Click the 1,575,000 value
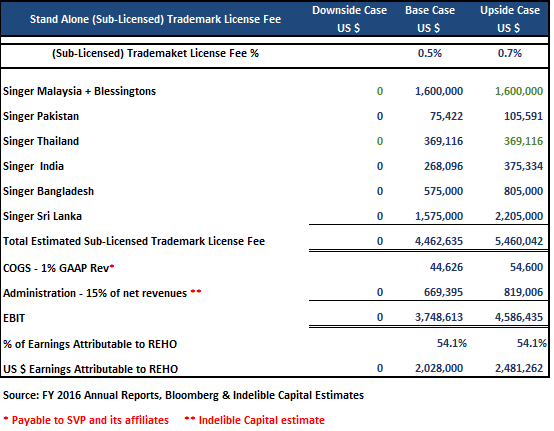554x431 pixels. pyautogui.click(x=439, y=216)
